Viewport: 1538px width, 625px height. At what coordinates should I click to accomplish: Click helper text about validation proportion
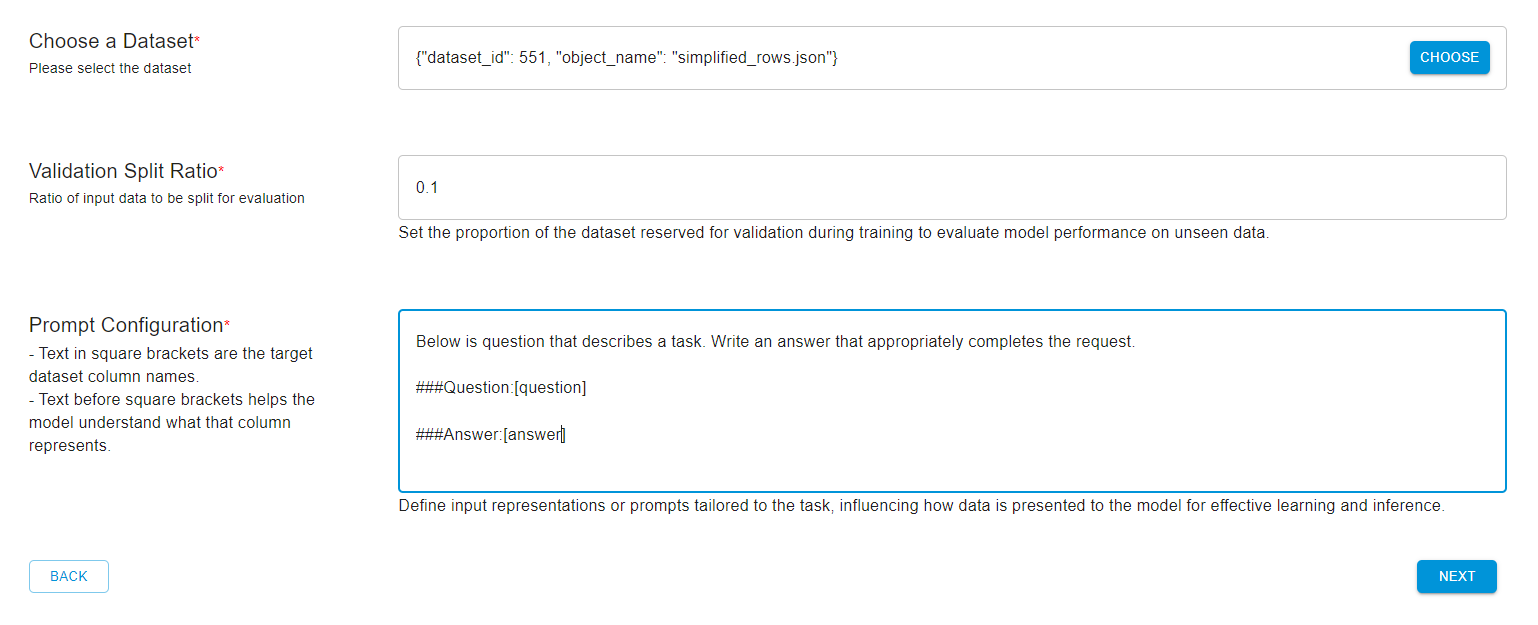tap(833, 233)
